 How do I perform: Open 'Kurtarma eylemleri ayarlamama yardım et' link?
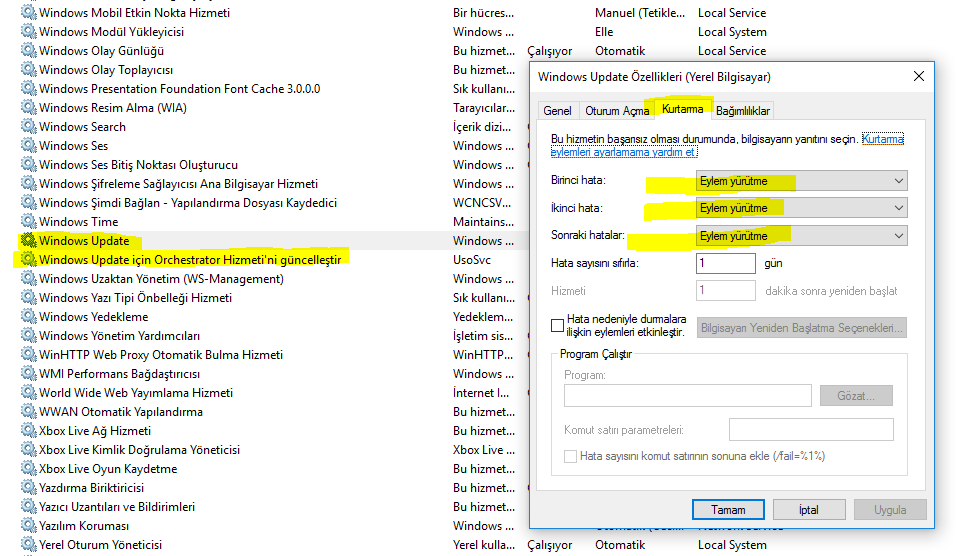[624, 151]
